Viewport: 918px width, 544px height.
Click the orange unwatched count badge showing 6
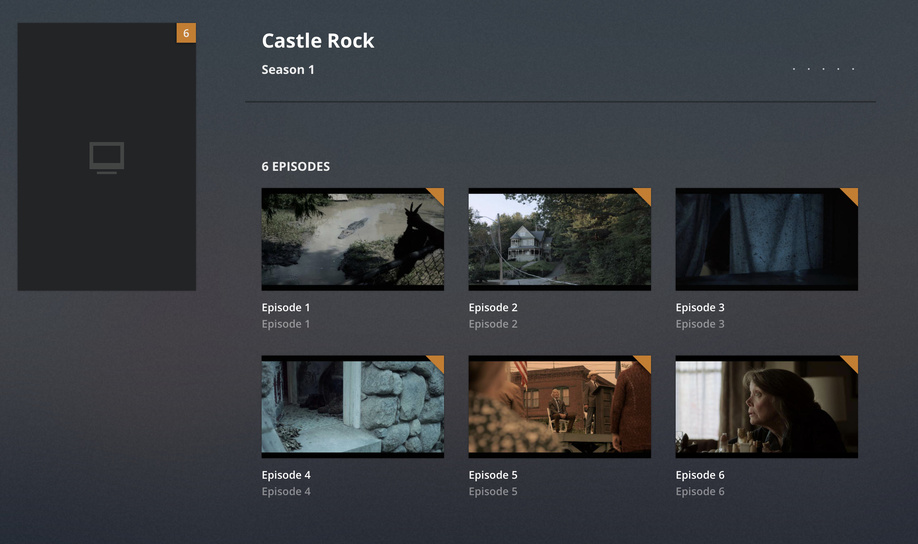click(x=186, y=33)
